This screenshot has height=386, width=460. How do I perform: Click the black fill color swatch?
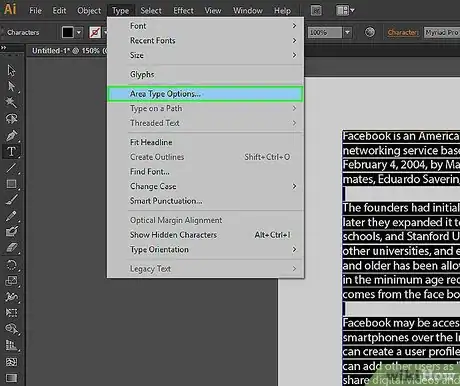tap(68, 32)
